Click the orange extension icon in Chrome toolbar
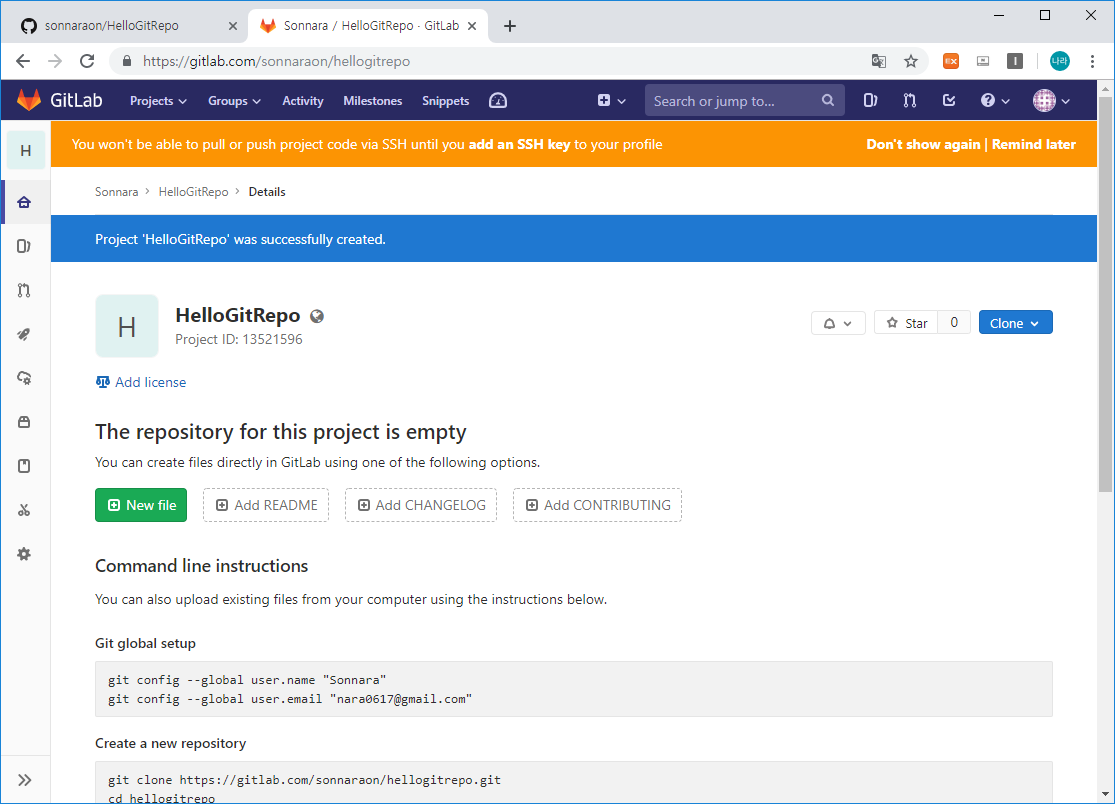Screen dimensions: 1115x804 coord(951,61)
